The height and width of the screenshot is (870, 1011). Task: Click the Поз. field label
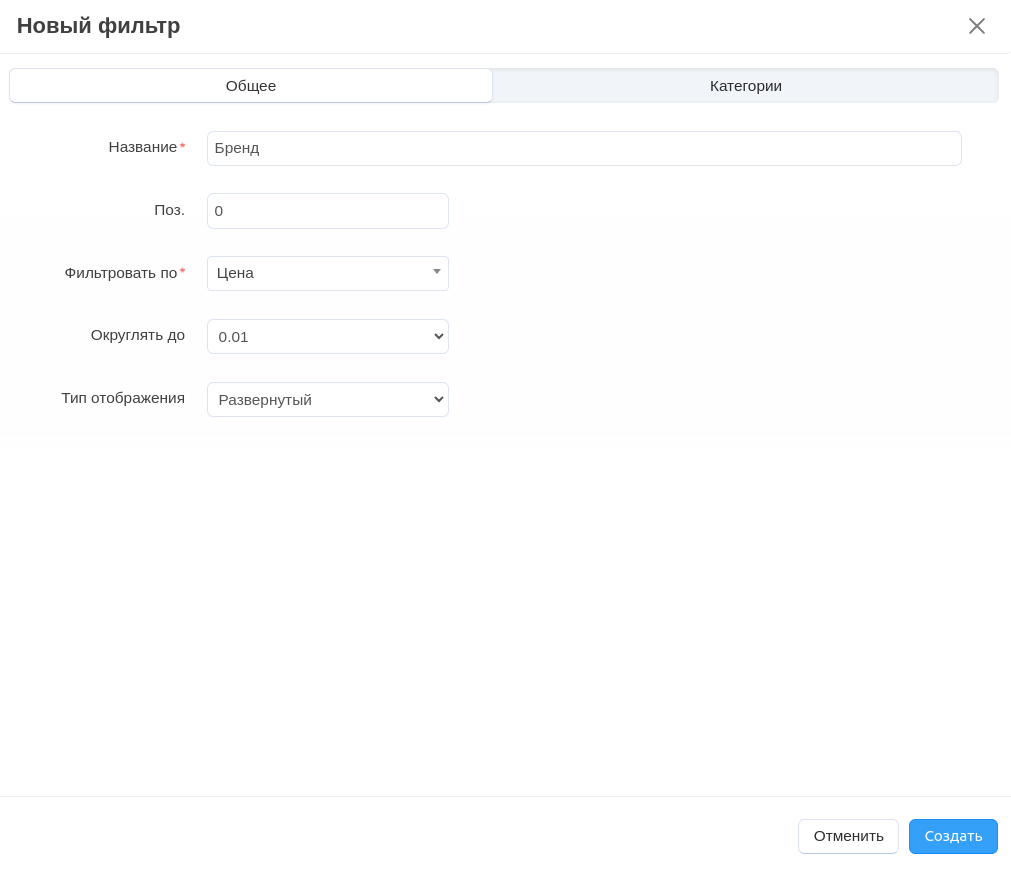(169, 210)
